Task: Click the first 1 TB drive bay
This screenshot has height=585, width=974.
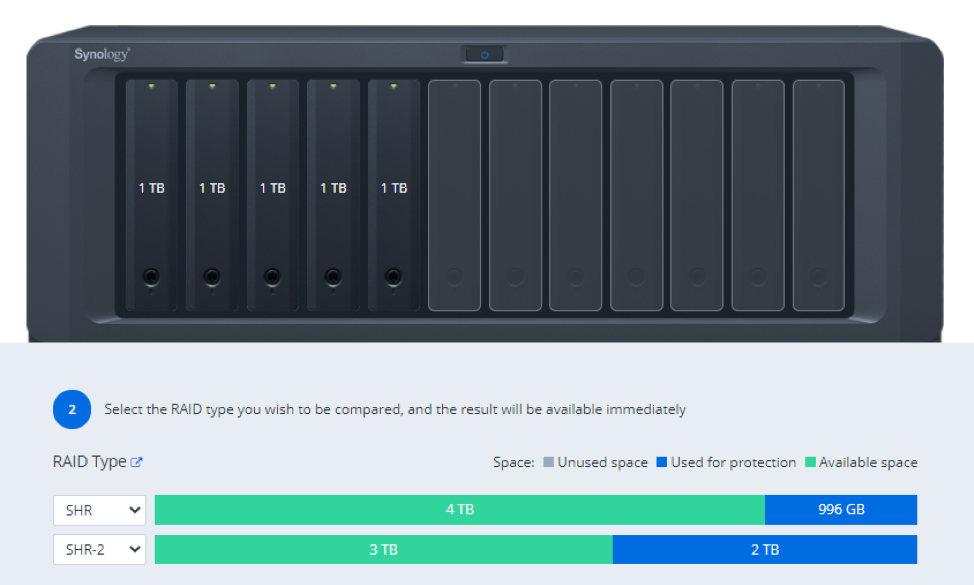Action: 152,195
